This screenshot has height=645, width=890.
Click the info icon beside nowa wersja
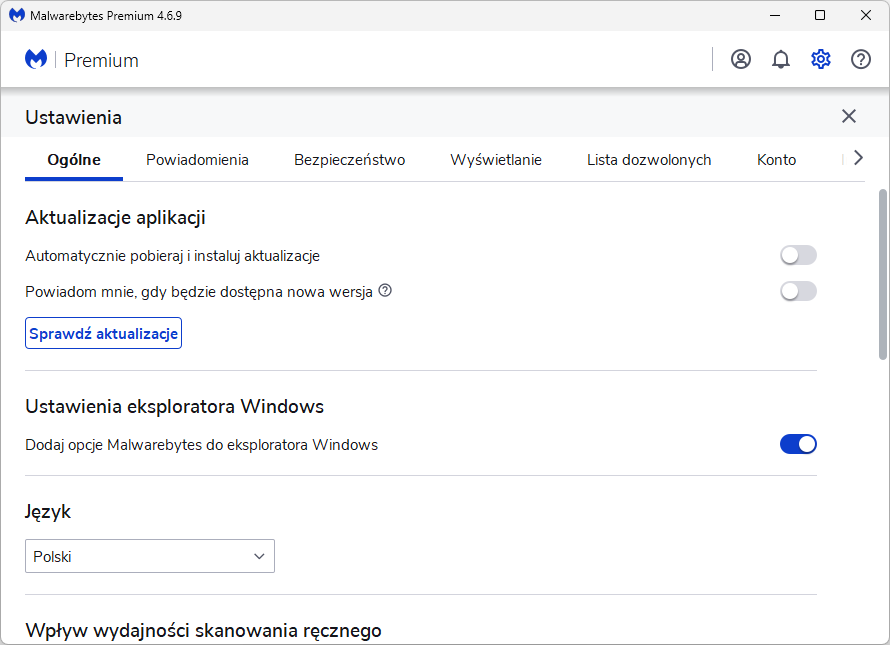tap(385, 291)
